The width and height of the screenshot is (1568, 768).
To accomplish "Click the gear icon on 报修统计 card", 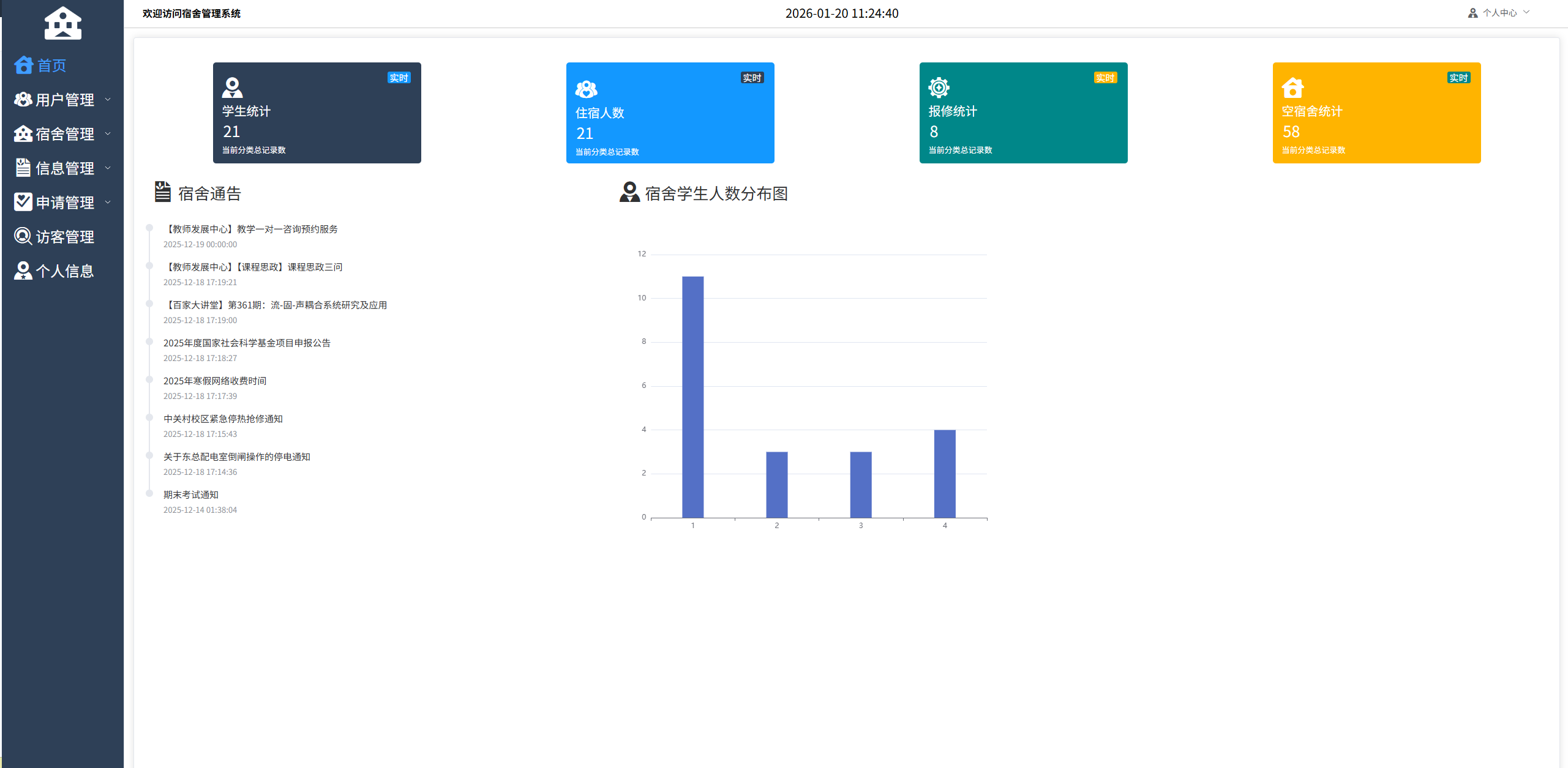I will click(x=939, y=88).
